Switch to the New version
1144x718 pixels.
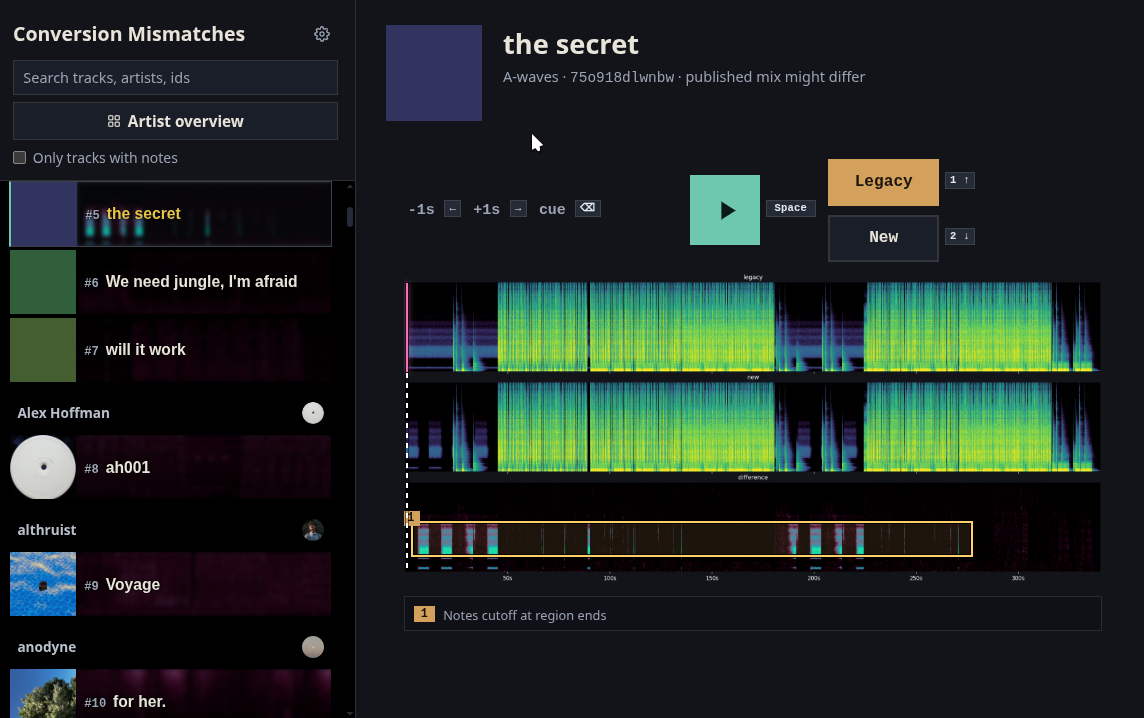point(884,238)
